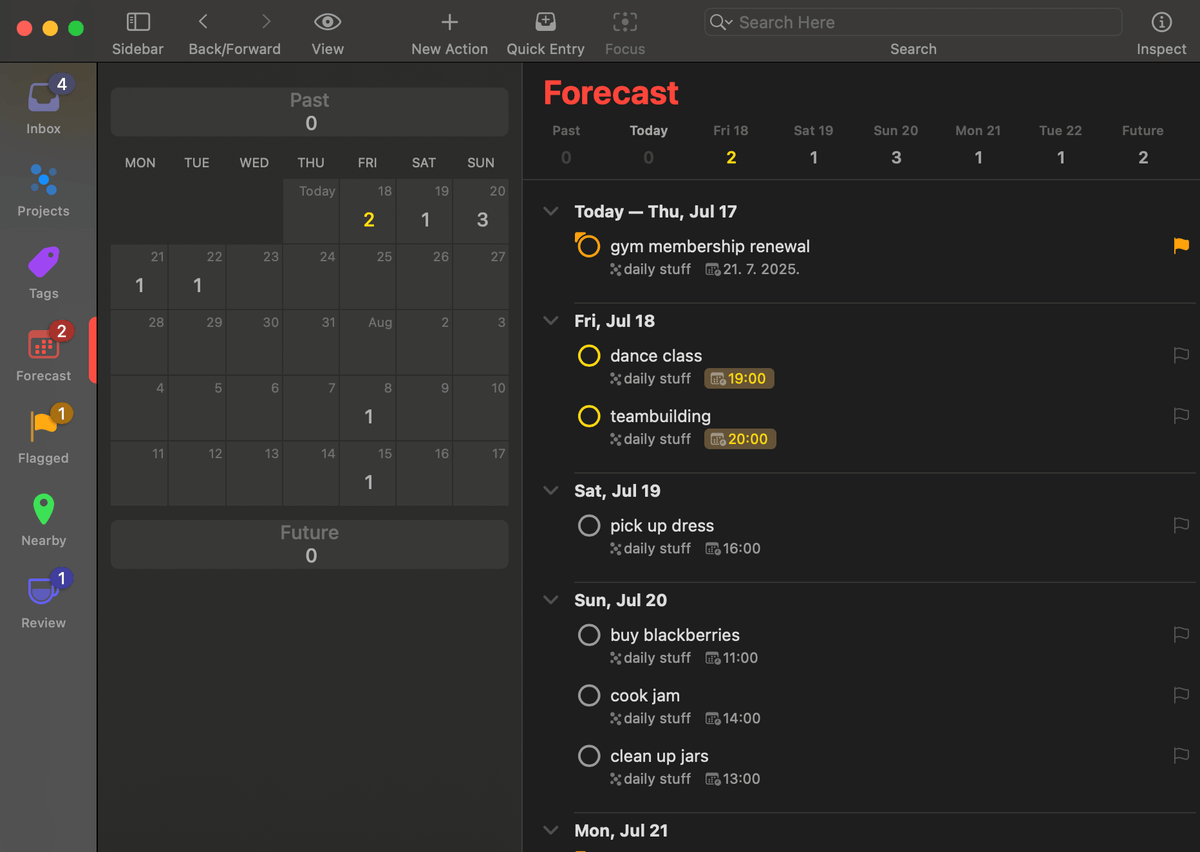This screenshot has height=852, width=1200.
Task: Mark the dance class task complete
Action: click(588, 355)
